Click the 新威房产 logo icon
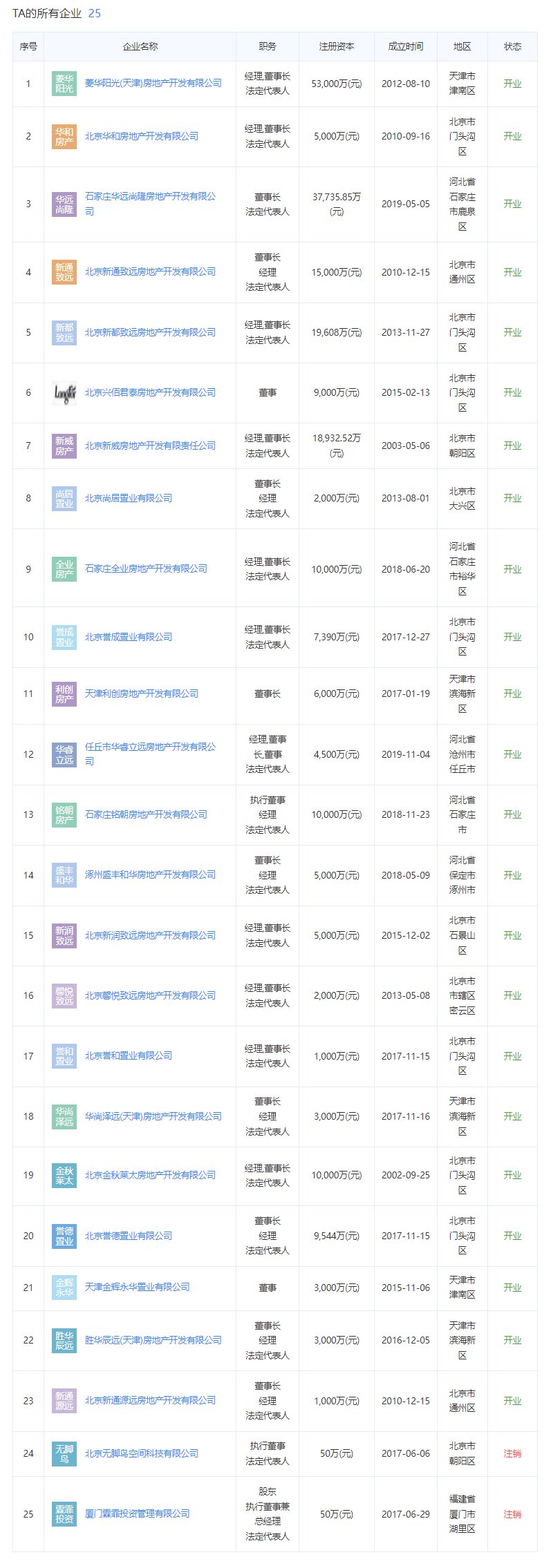553x1568 pixels. [64, 446]
